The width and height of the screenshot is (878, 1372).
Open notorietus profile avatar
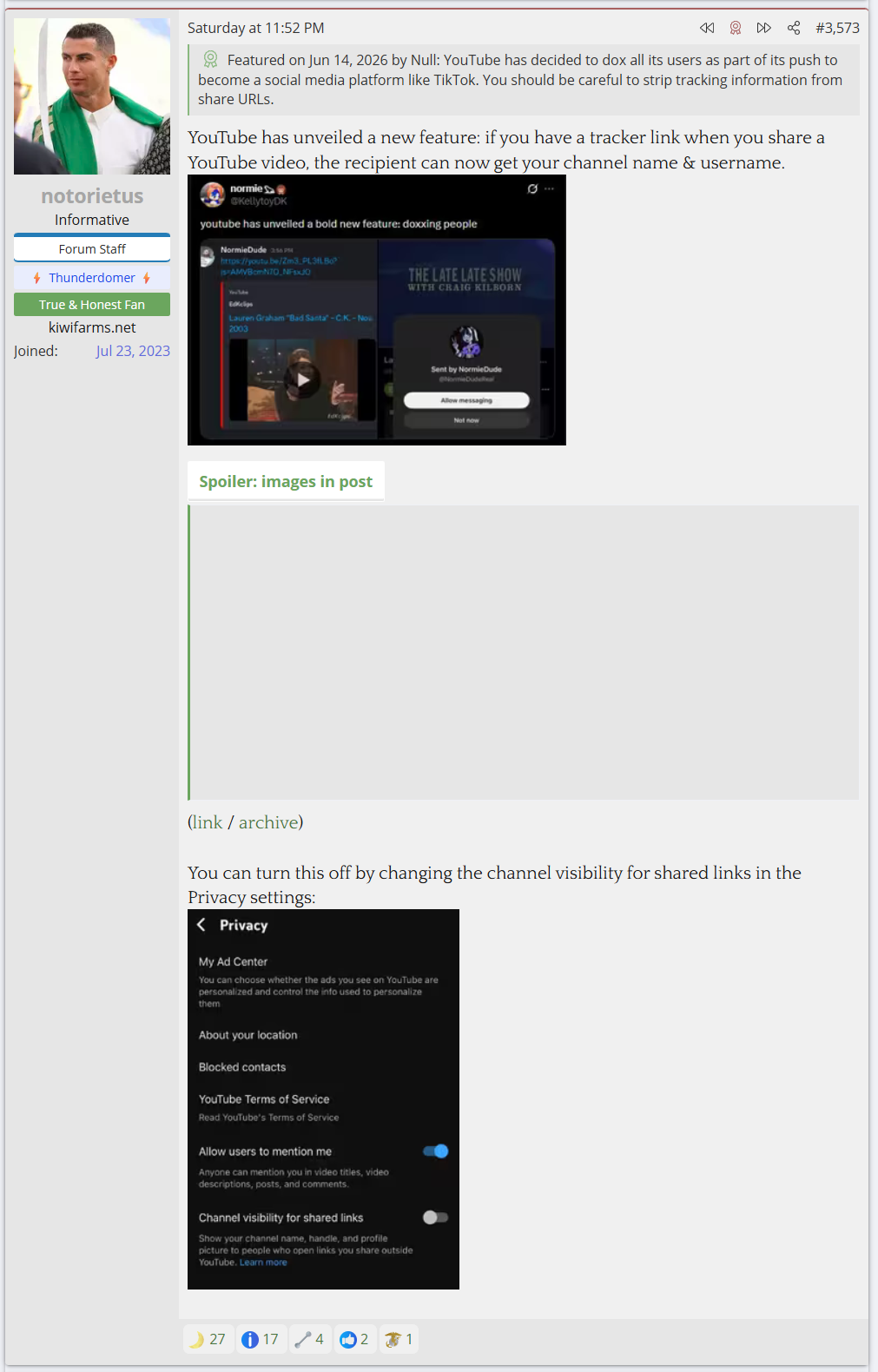click(92, 96)
